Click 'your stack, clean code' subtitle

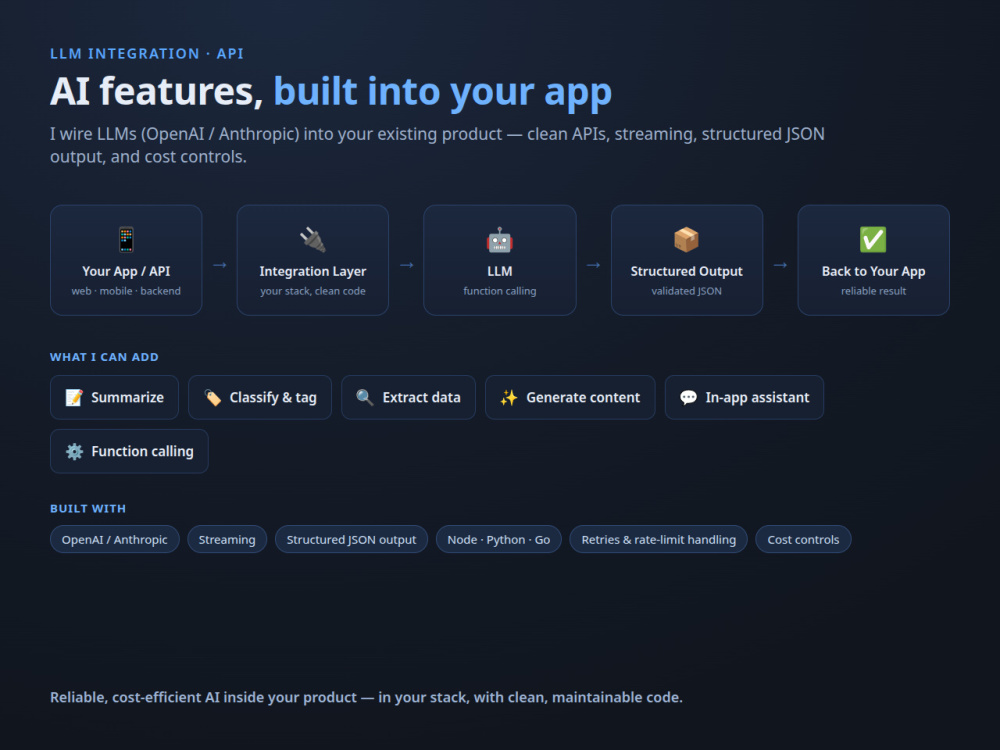312,291
